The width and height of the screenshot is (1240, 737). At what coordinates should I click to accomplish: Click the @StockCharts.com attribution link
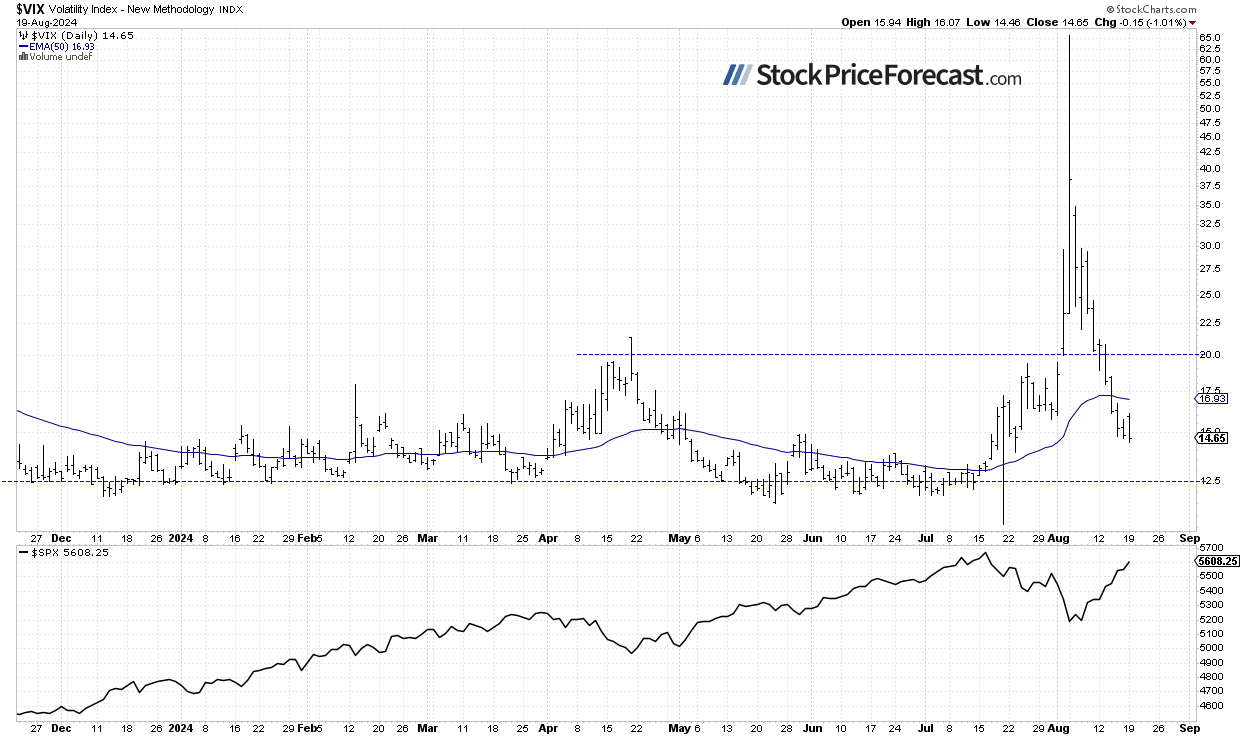point(1150,10)
